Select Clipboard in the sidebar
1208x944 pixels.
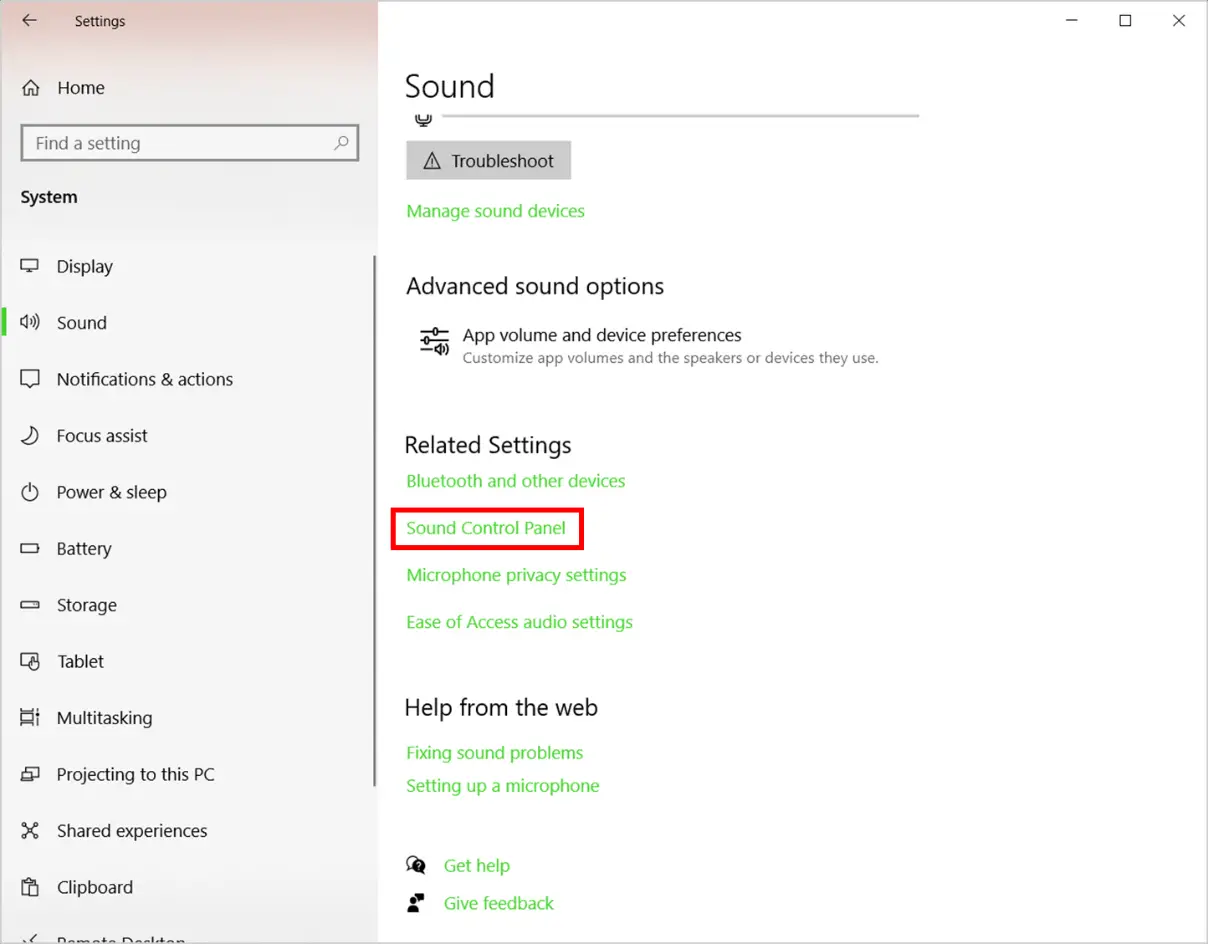click(x=94, y=887)
